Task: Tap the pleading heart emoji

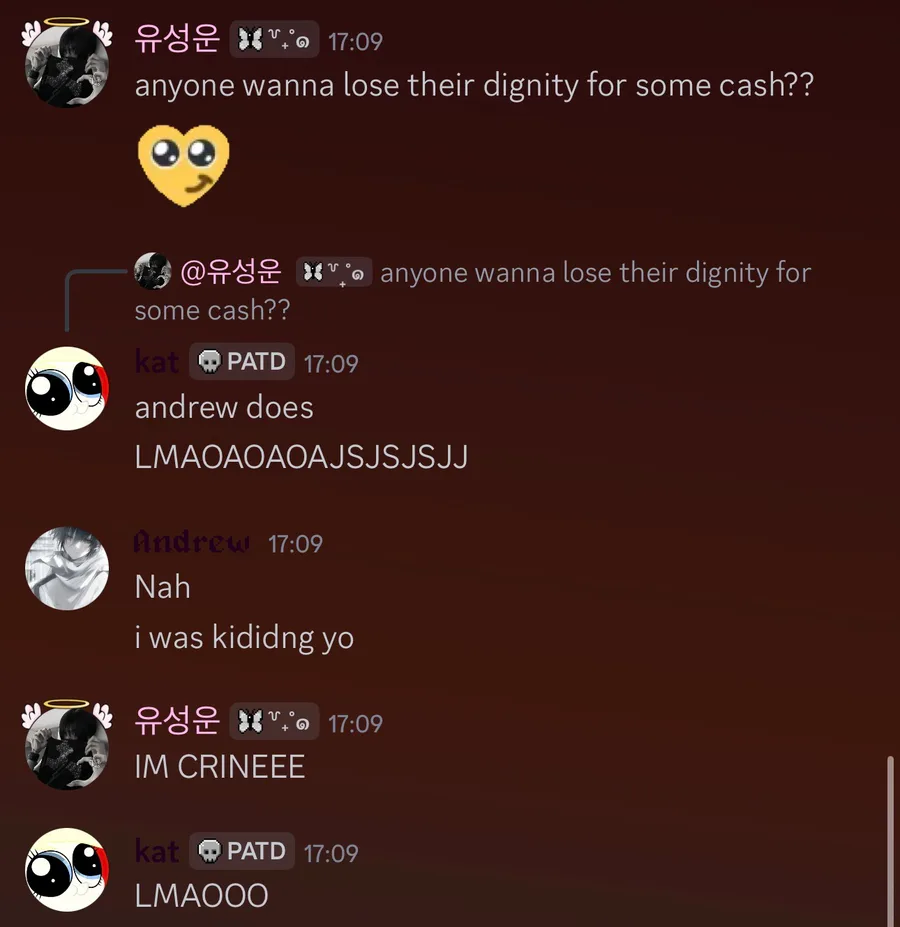Action: (x=184, y=166)
